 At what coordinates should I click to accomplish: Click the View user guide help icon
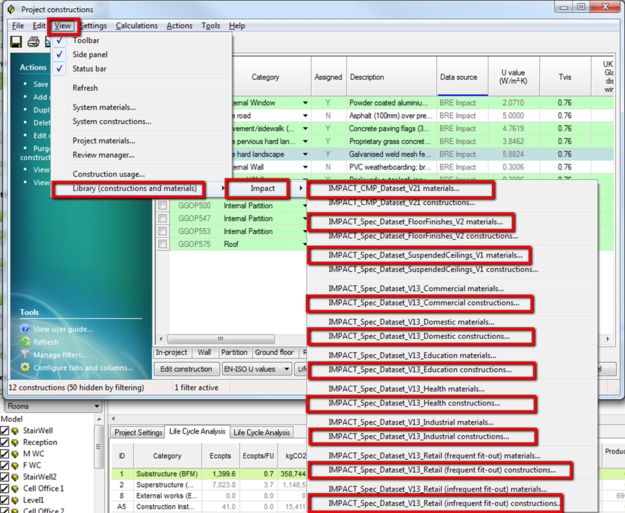[x=25, y=329]
